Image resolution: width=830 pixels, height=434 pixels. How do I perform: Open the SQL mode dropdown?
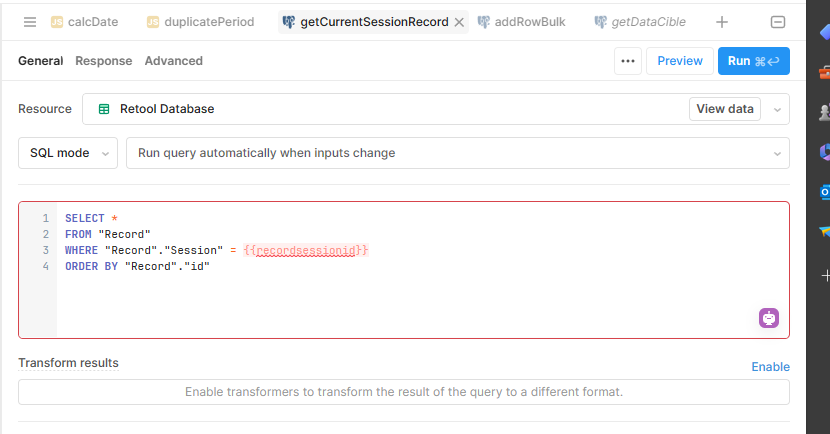click(x=68, y=153)
